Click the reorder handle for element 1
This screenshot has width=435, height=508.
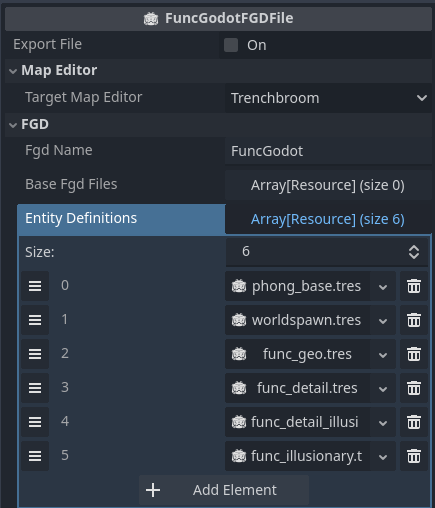(35, 320)
